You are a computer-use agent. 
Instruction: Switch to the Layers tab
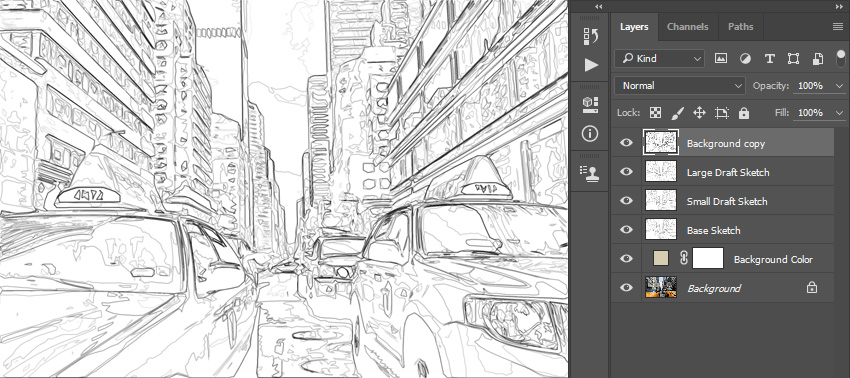click(634, 27)
